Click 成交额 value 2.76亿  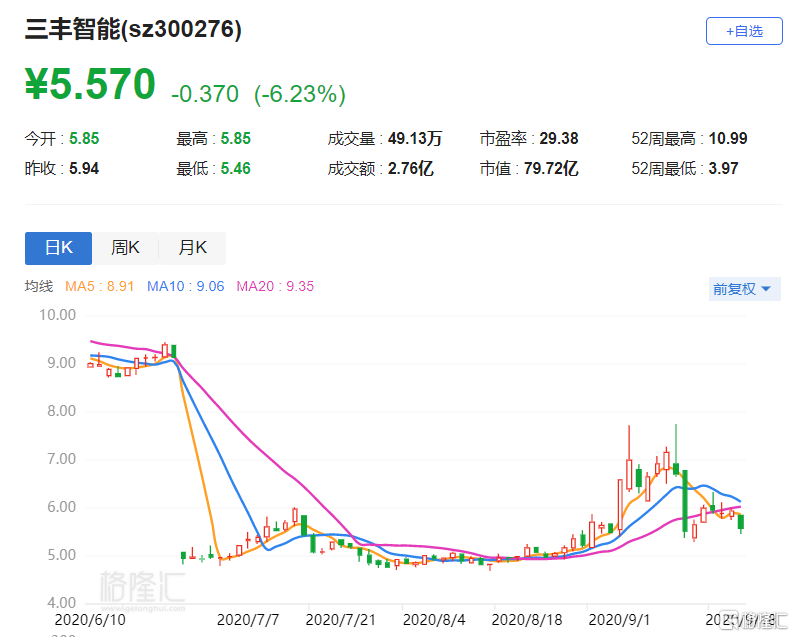[x=411, y=168]
